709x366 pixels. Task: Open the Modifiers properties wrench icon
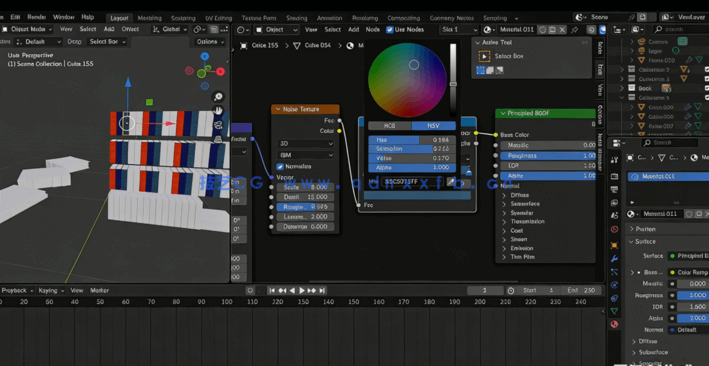[x=614, y=259]
